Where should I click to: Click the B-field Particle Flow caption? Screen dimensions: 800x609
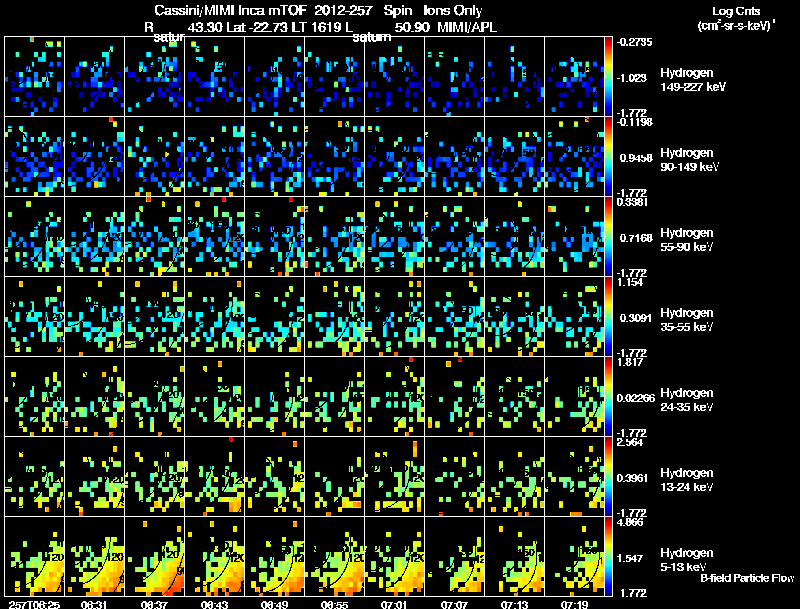point(747,578)
